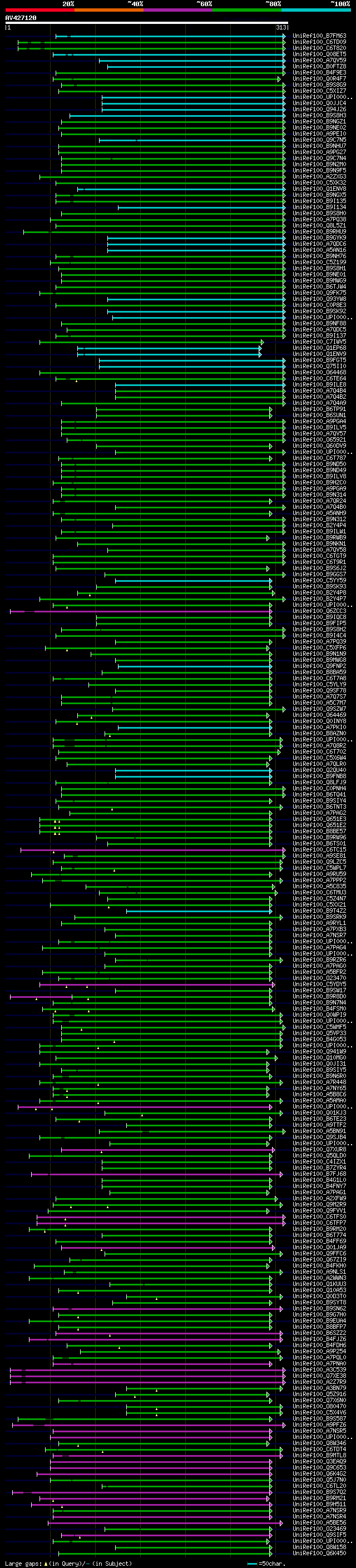Select the UniRef100_B9NHU7 label
356x1568 pixels.
click(x=319, y=146)
